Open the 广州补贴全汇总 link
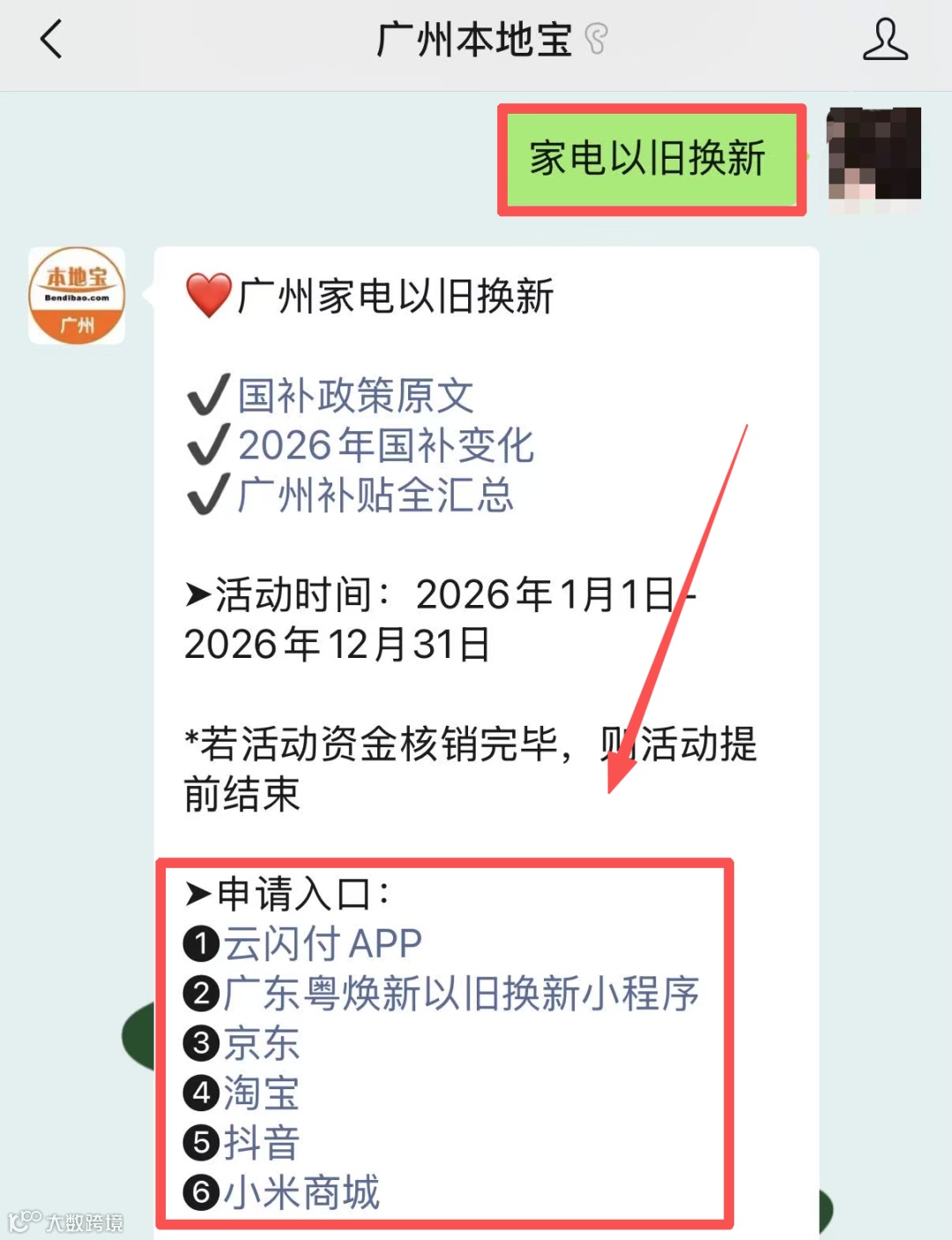The height and width of the screenshot is (1240, 952). pos(376,495)
